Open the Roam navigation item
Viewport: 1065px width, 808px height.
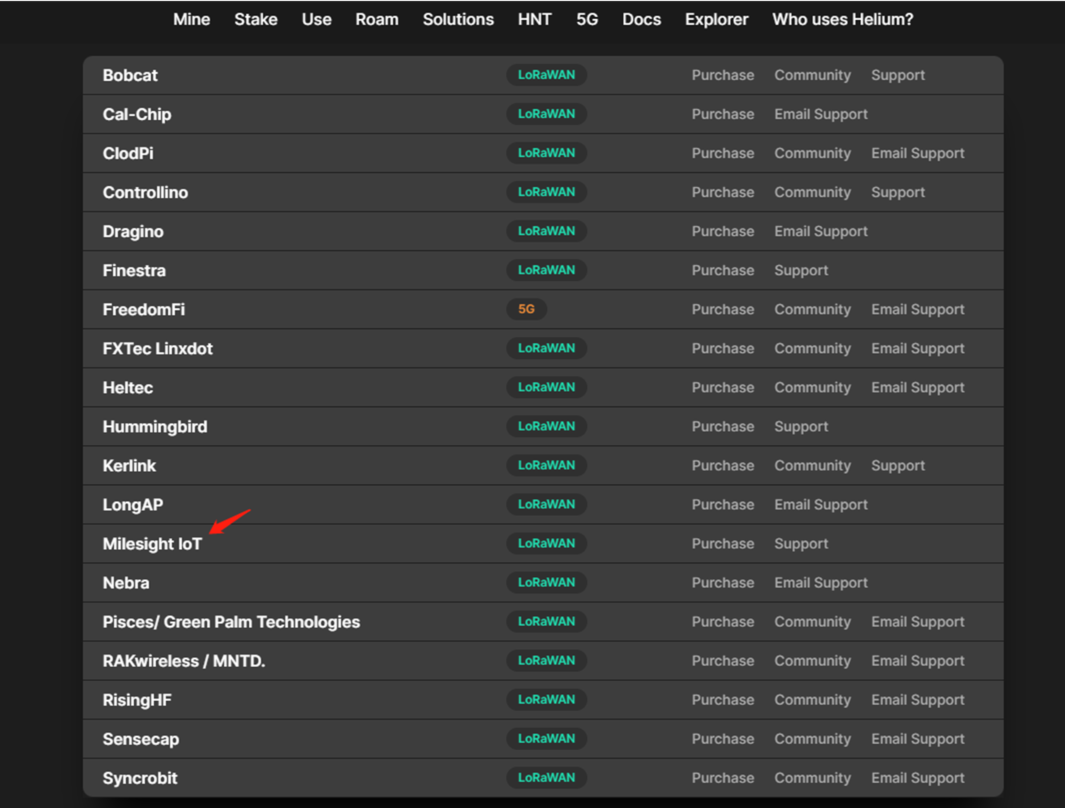(x=377, y=20)
